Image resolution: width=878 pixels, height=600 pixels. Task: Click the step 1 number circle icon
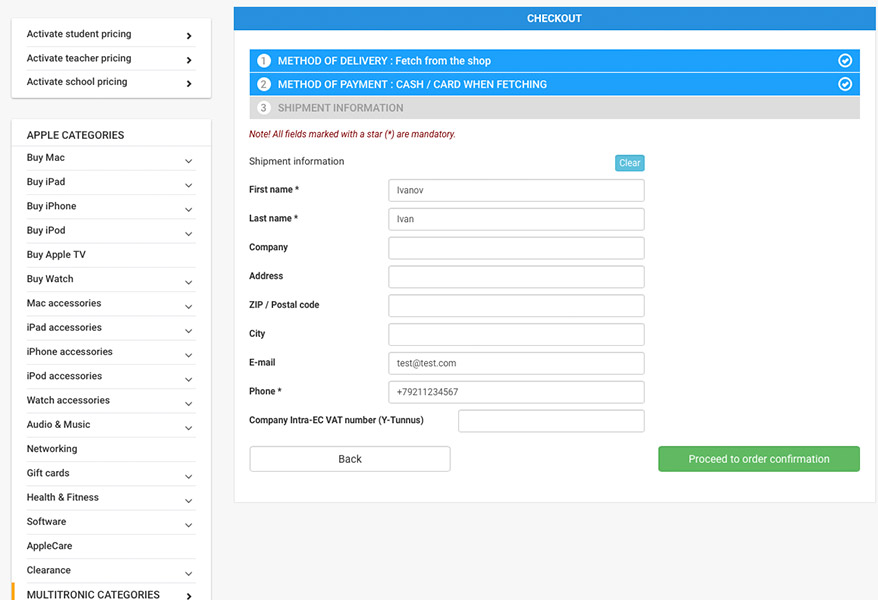coord(264,60)
